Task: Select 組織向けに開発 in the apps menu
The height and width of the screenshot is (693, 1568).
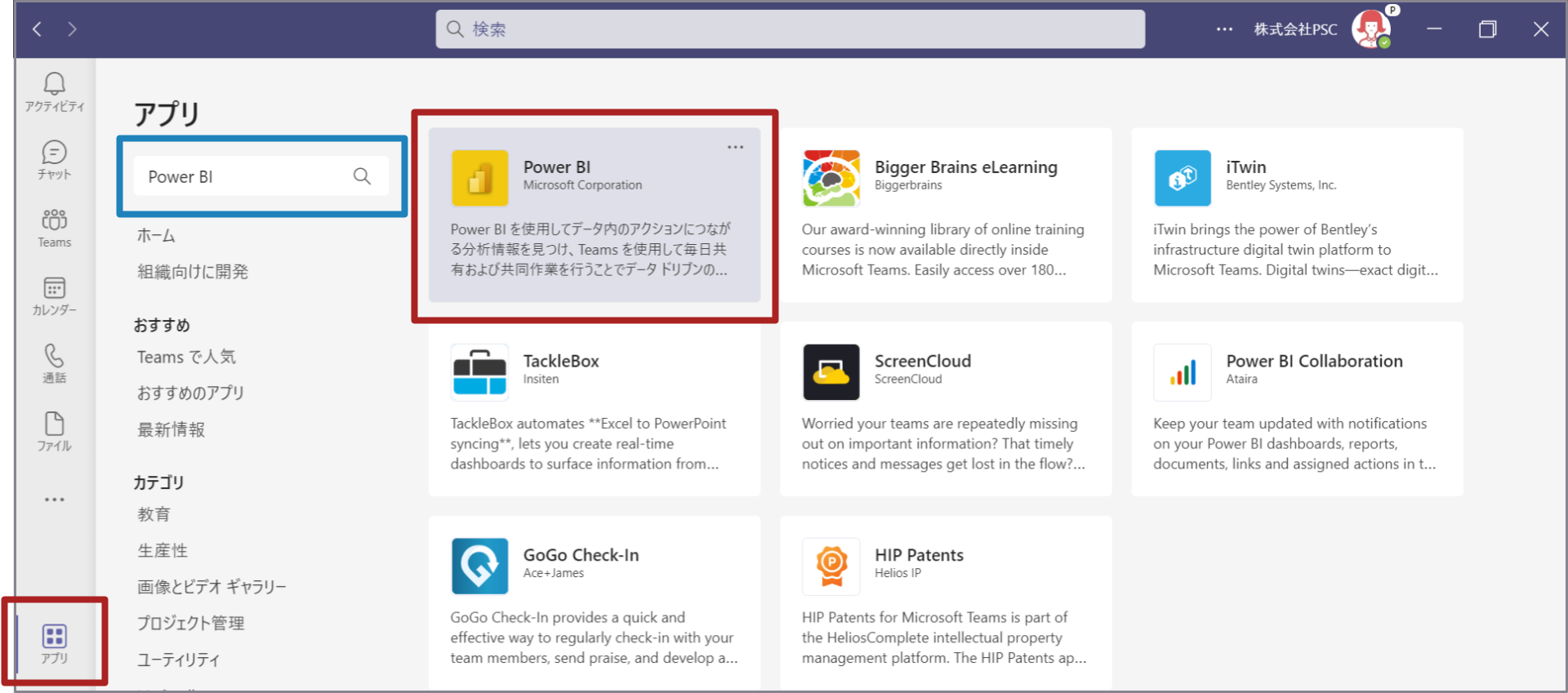Action: [193, 272]
